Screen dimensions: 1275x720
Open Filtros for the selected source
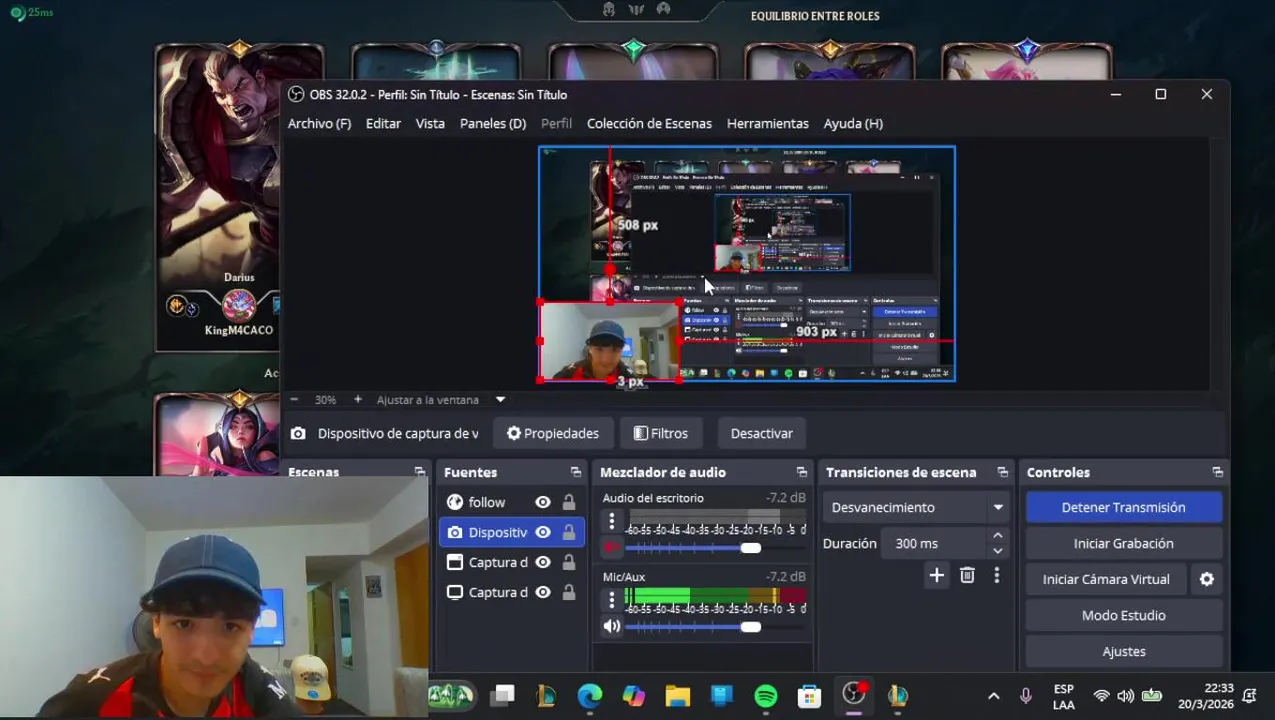tap(661, 433)
